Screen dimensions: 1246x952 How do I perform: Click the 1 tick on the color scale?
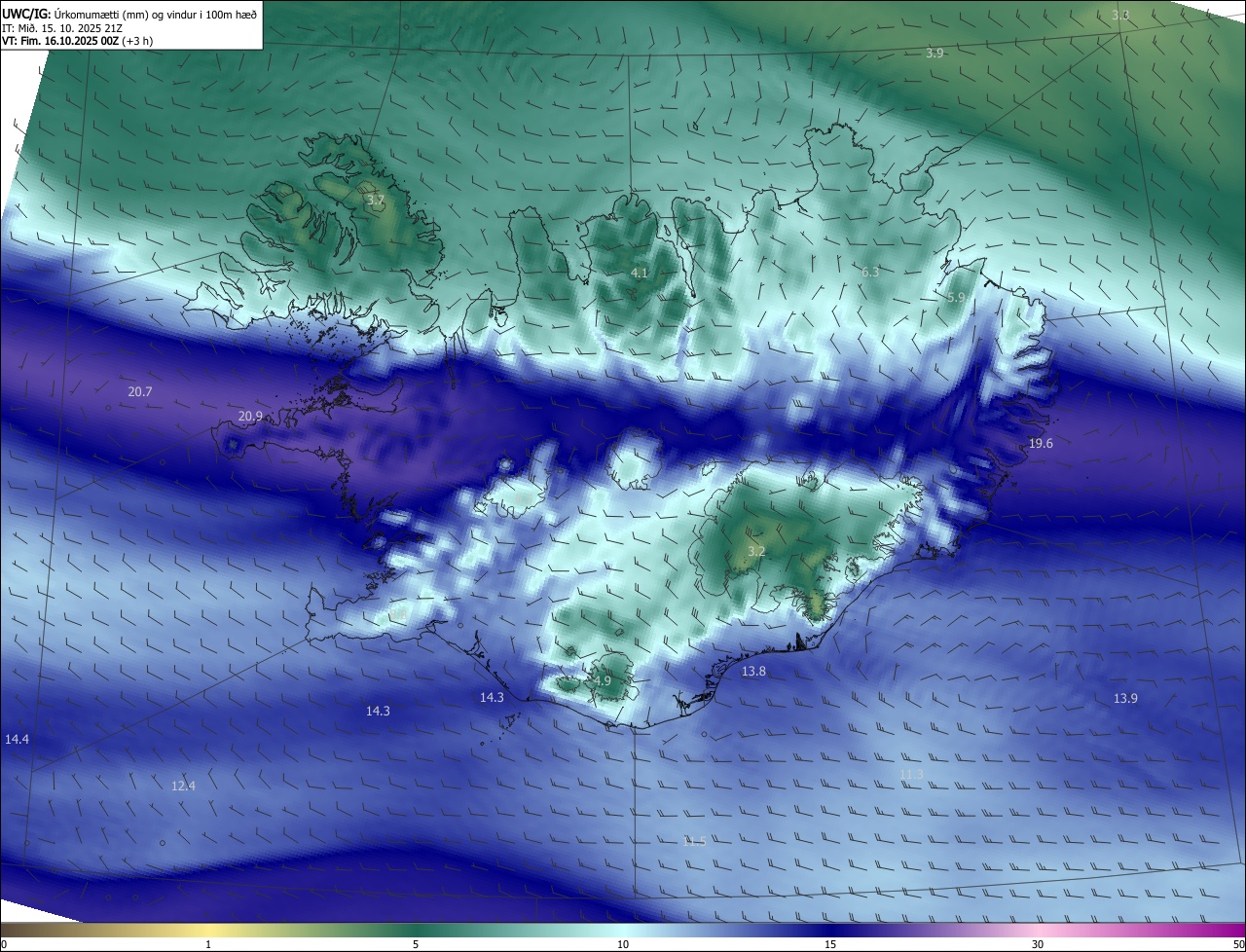pyautogui.click(x=208, y=944)
